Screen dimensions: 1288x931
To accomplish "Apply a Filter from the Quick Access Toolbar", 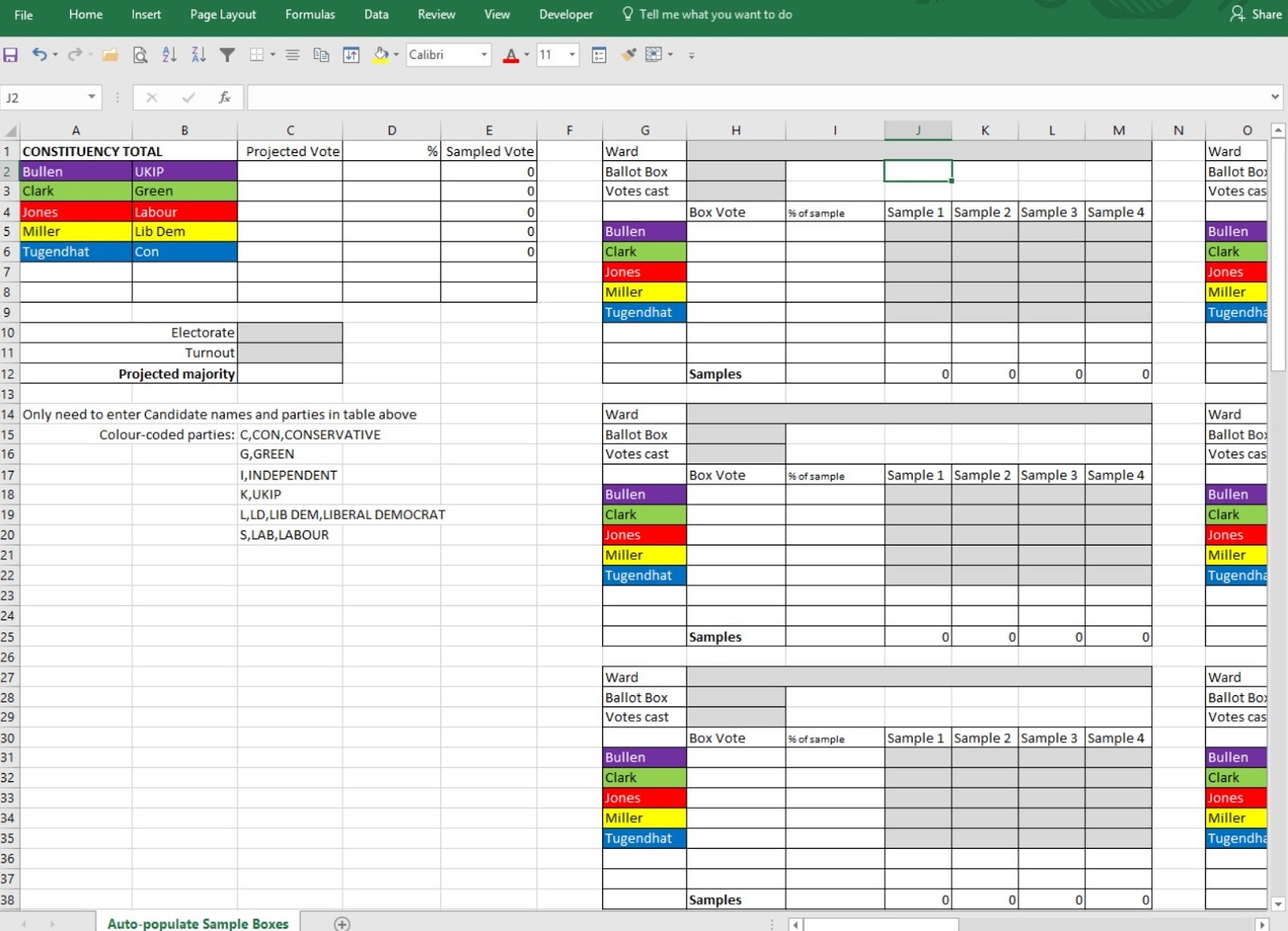I will point(228,55).
